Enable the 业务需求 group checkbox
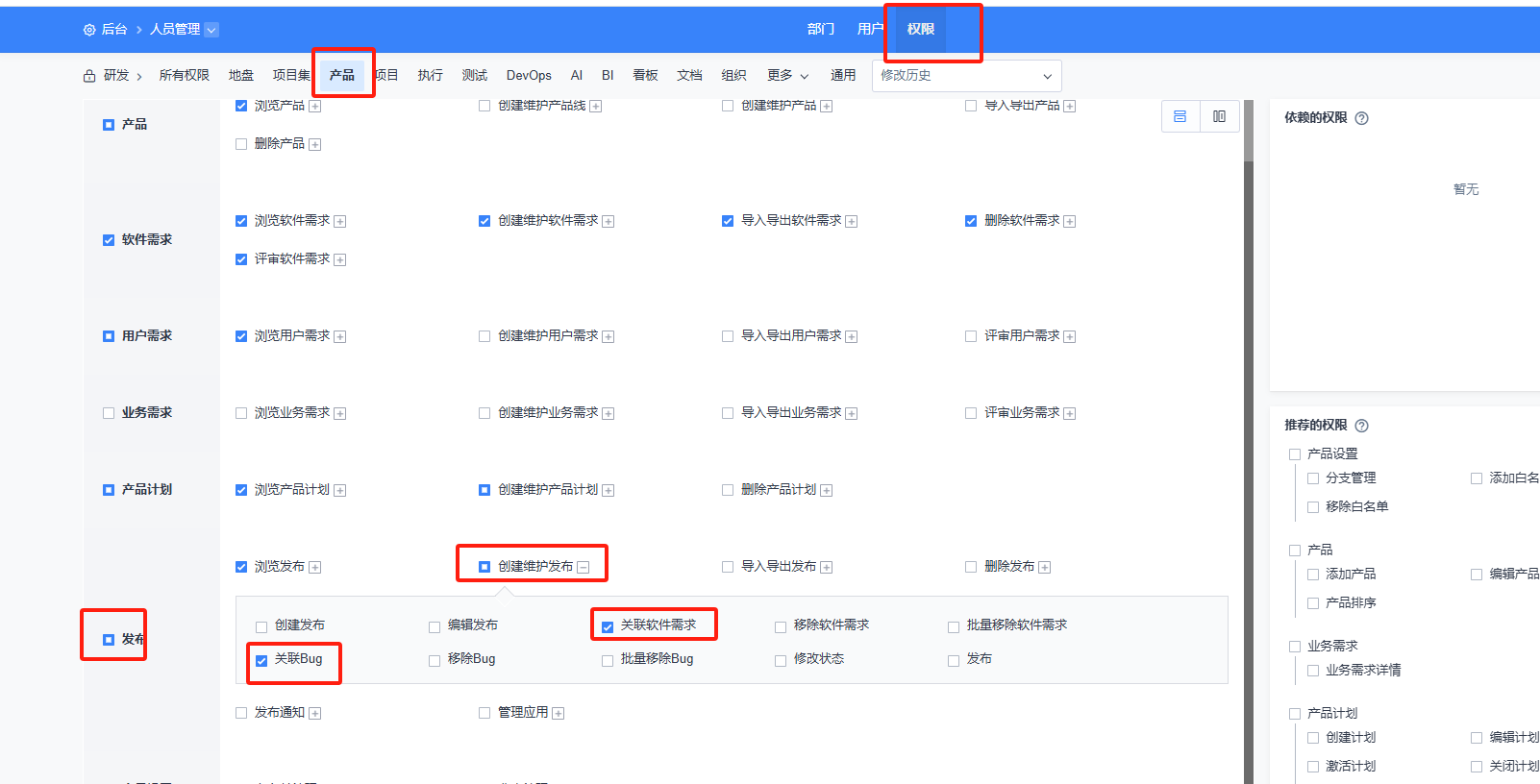The width and height of the screenshot is (1540, 784). tap(109, 413)
